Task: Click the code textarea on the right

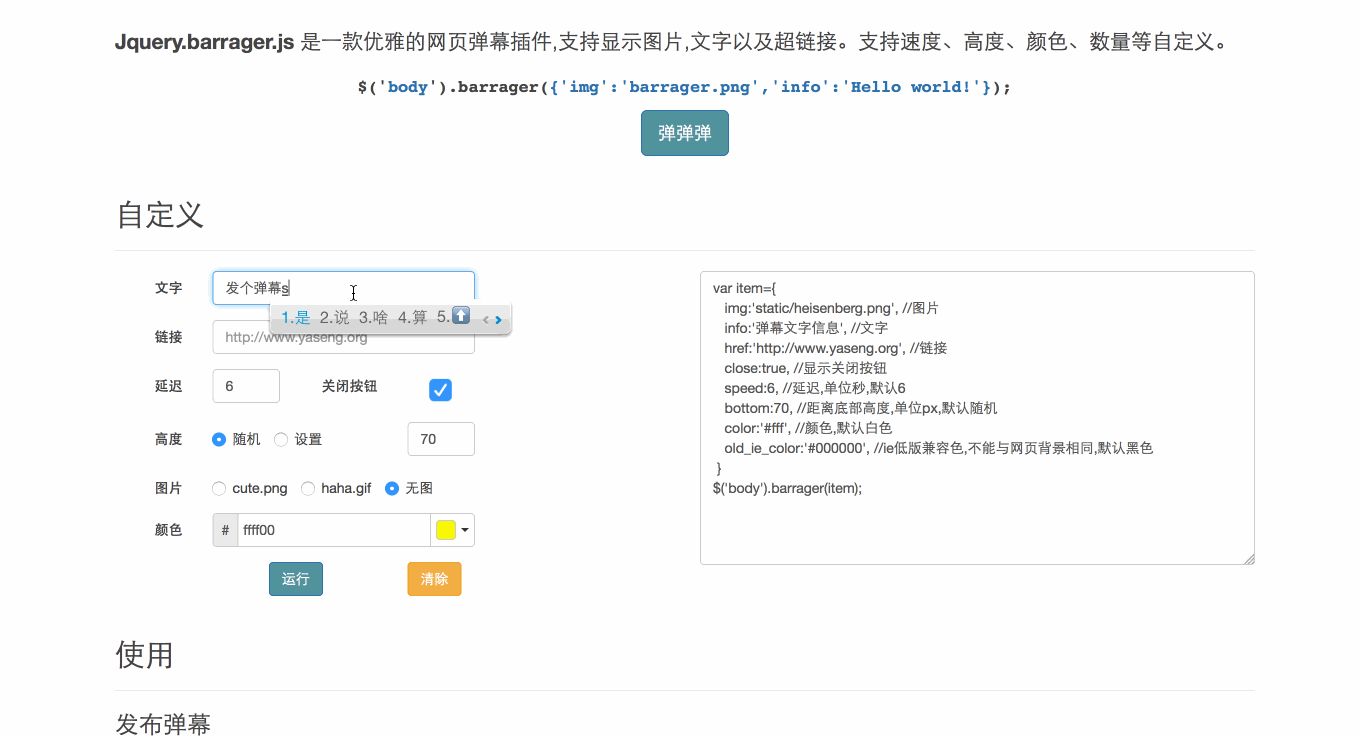Action: tap(977, 417)
